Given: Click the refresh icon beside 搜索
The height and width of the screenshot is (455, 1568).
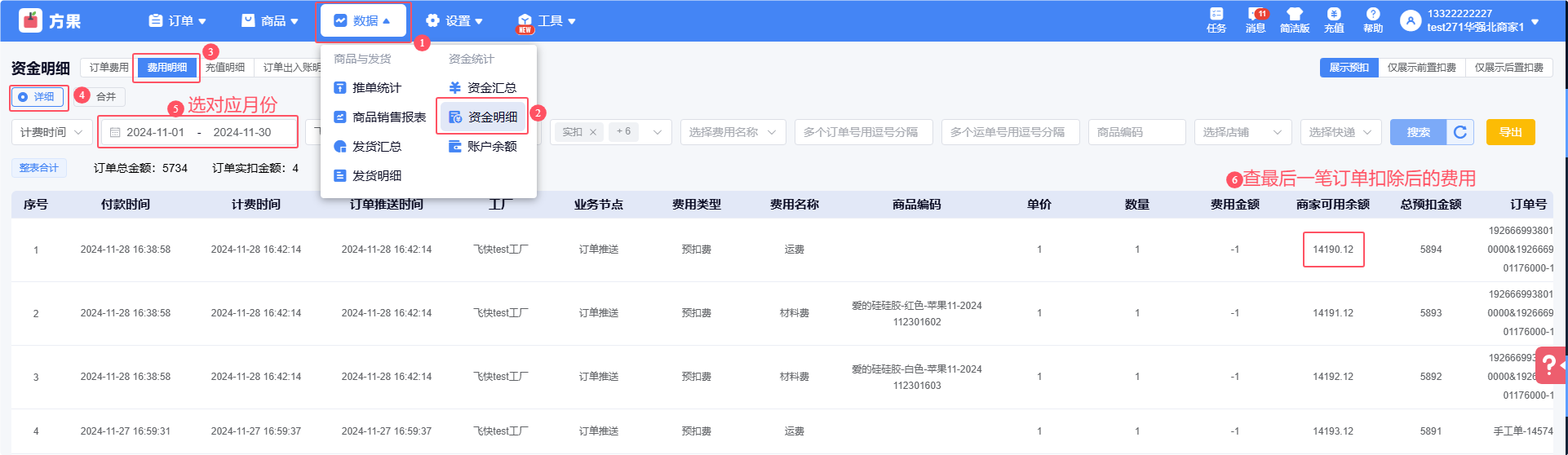Looking at the screenshot, I should 1460,132.
